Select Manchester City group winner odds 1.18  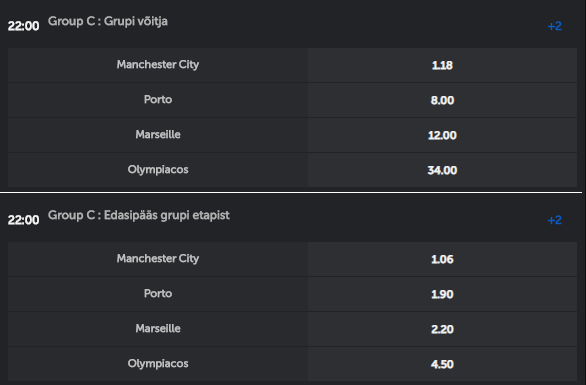click(x=442, y=65)
